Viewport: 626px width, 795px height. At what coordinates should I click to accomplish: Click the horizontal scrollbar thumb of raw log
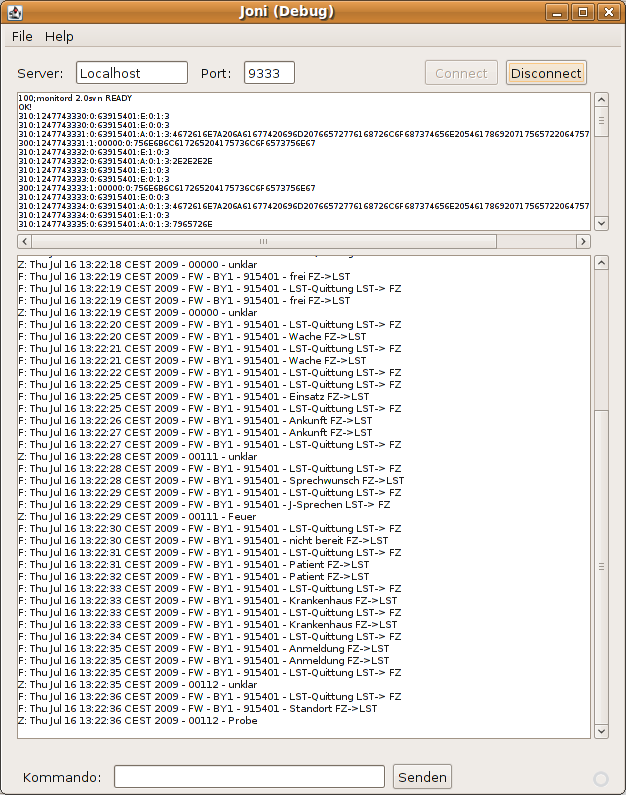(262, 242)
